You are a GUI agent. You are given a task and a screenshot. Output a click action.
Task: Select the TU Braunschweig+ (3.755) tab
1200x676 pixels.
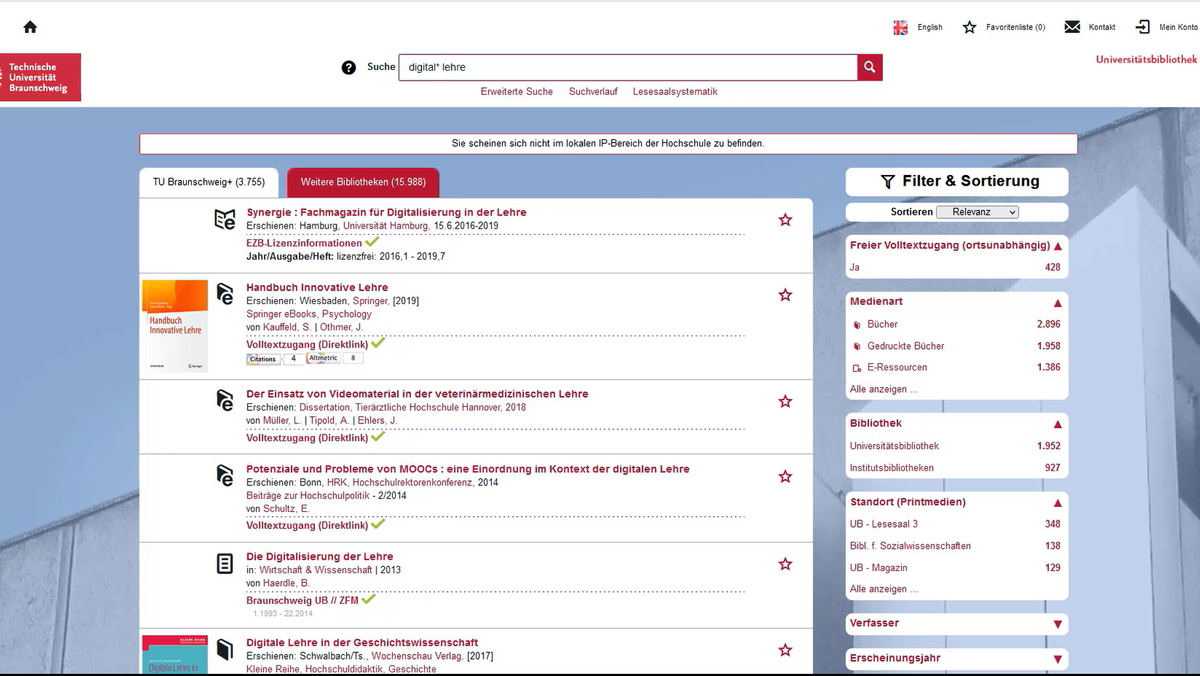click(209, 182)
